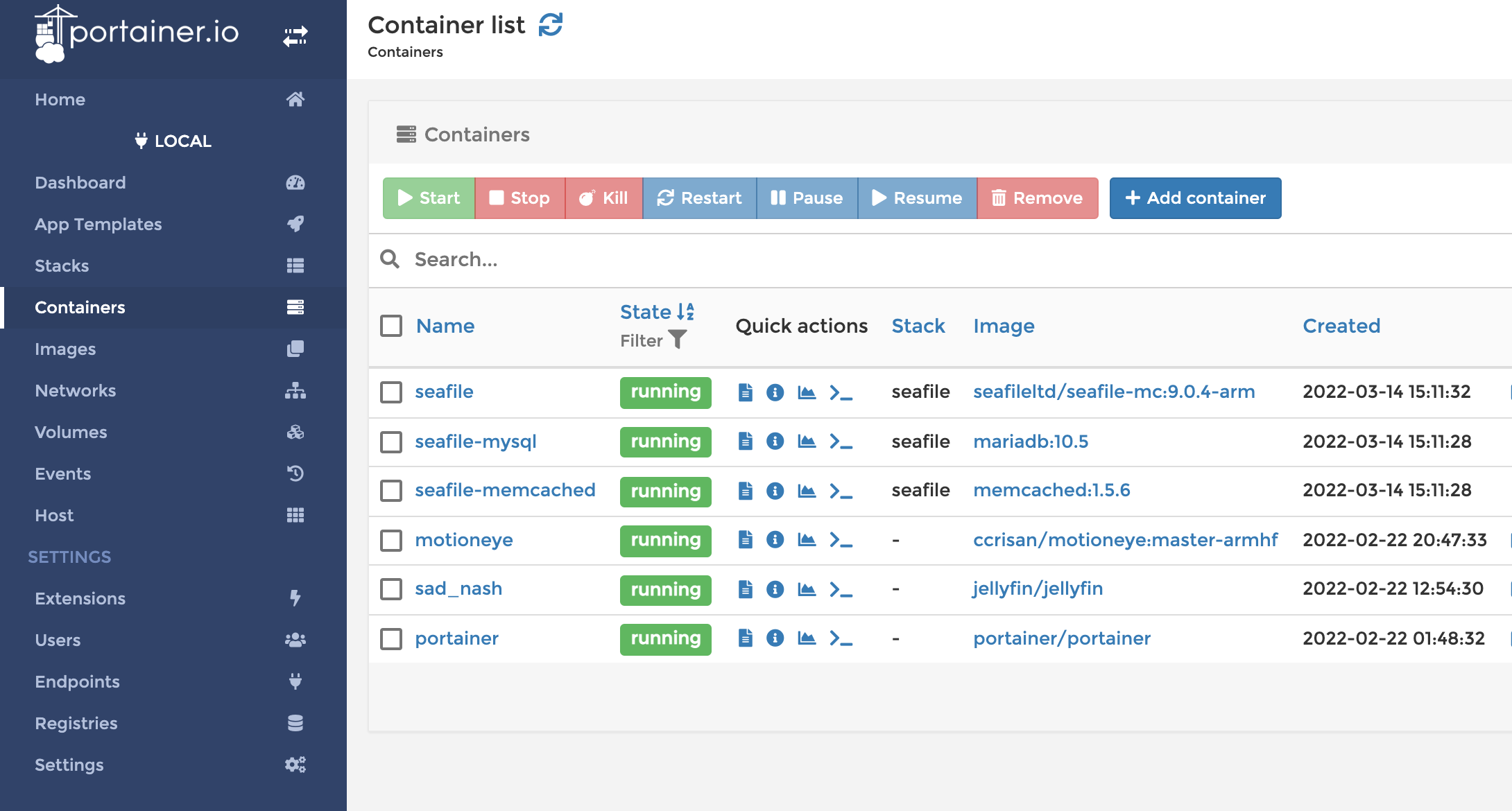The width and height of the screenshot is (1512, 811).
Task: Click the Add container button
Action: tap(1195, 198)
